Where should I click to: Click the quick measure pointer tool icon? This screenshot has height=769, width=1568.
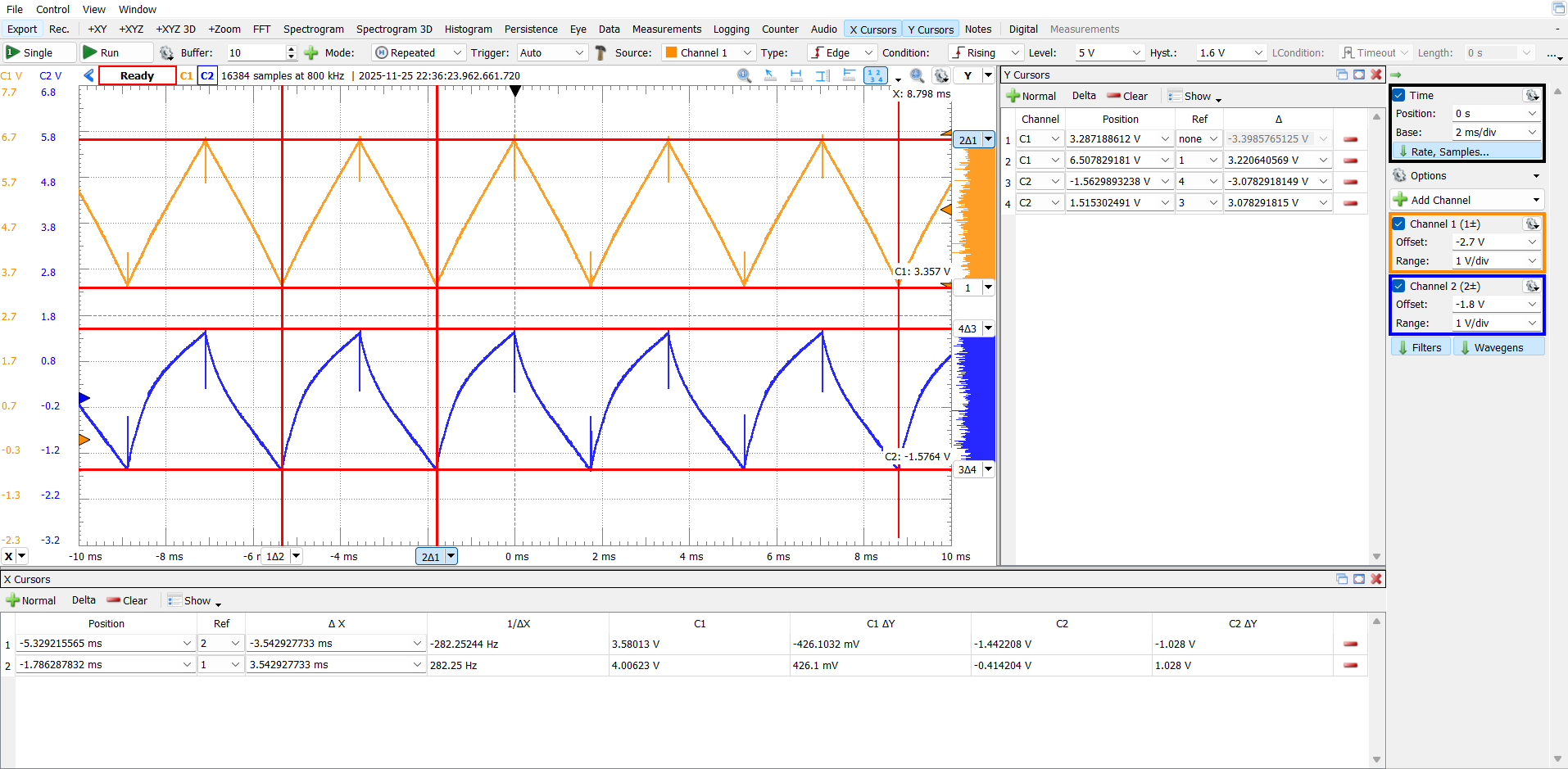tap(770, 75)
